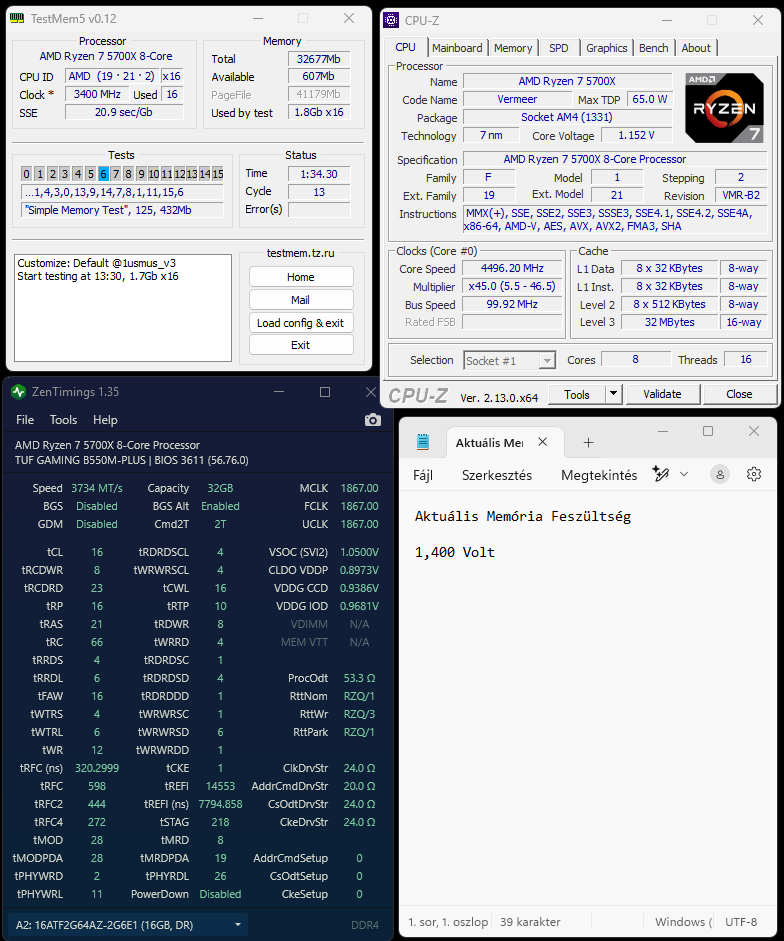The image size is (784, 941).
Task: Add a new Notepad tab
Action: tap(588, 443)
